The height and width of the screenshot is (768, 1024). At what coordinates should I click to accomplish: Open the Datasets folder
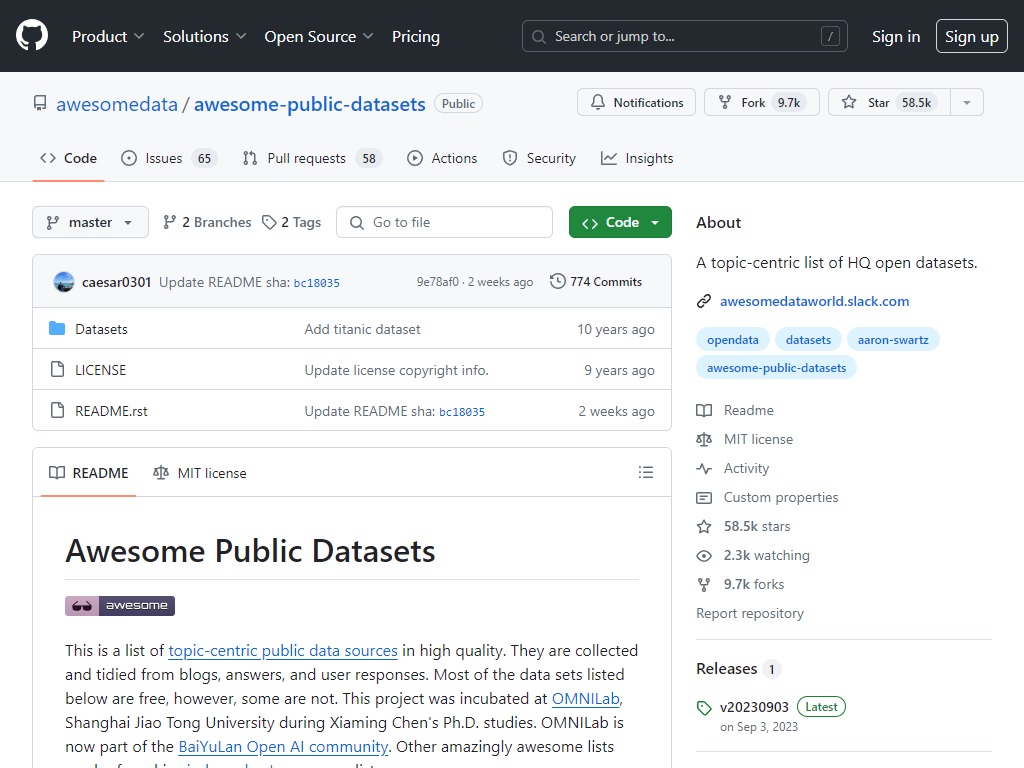tap(101, 329)
